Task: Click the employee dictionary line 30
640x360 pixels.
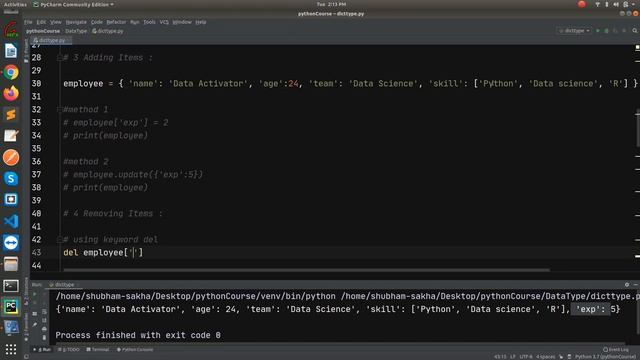Action: pyautogui.click(x=350, y=84)
